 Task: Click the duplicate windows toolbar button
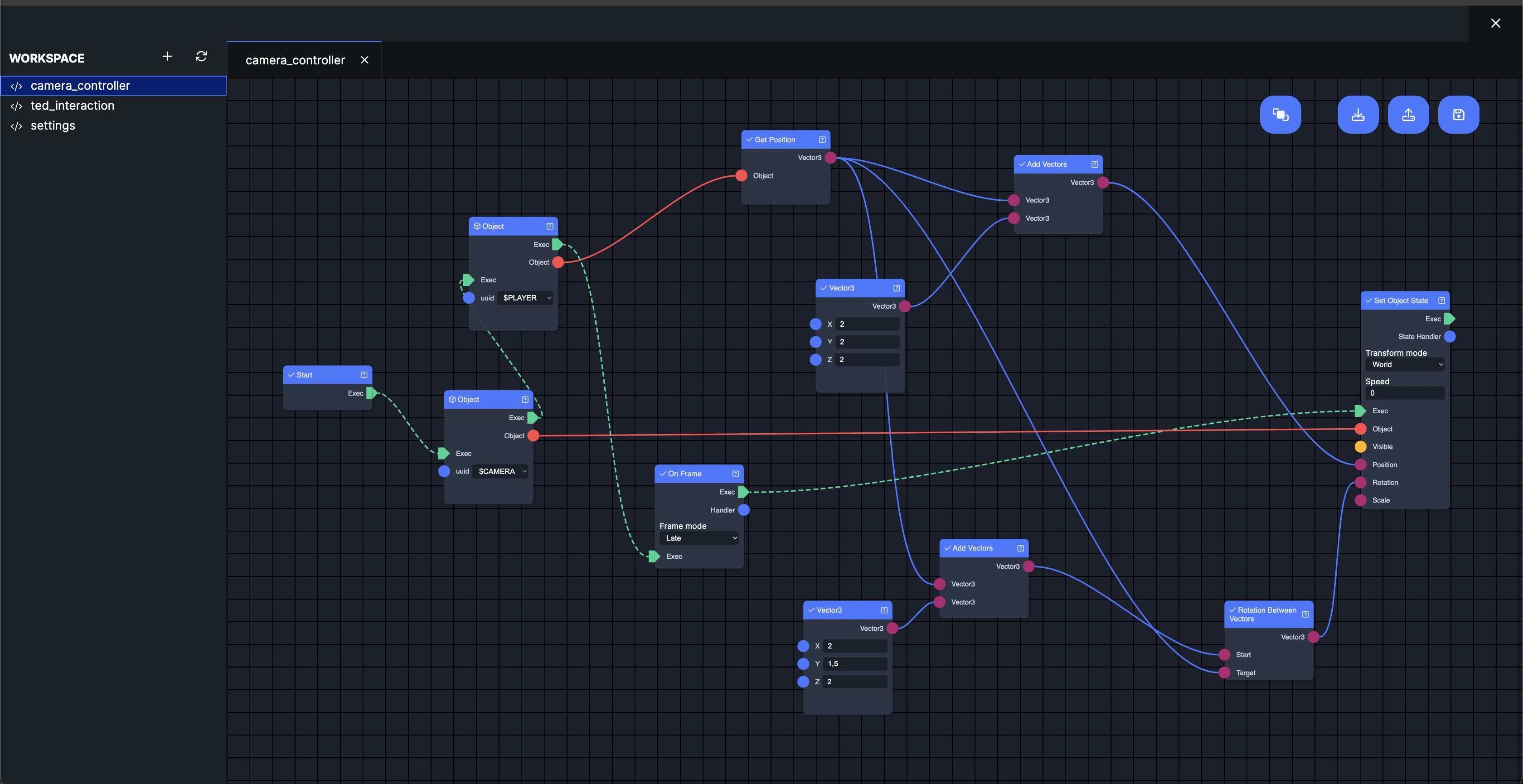(x=1280, y=115)
